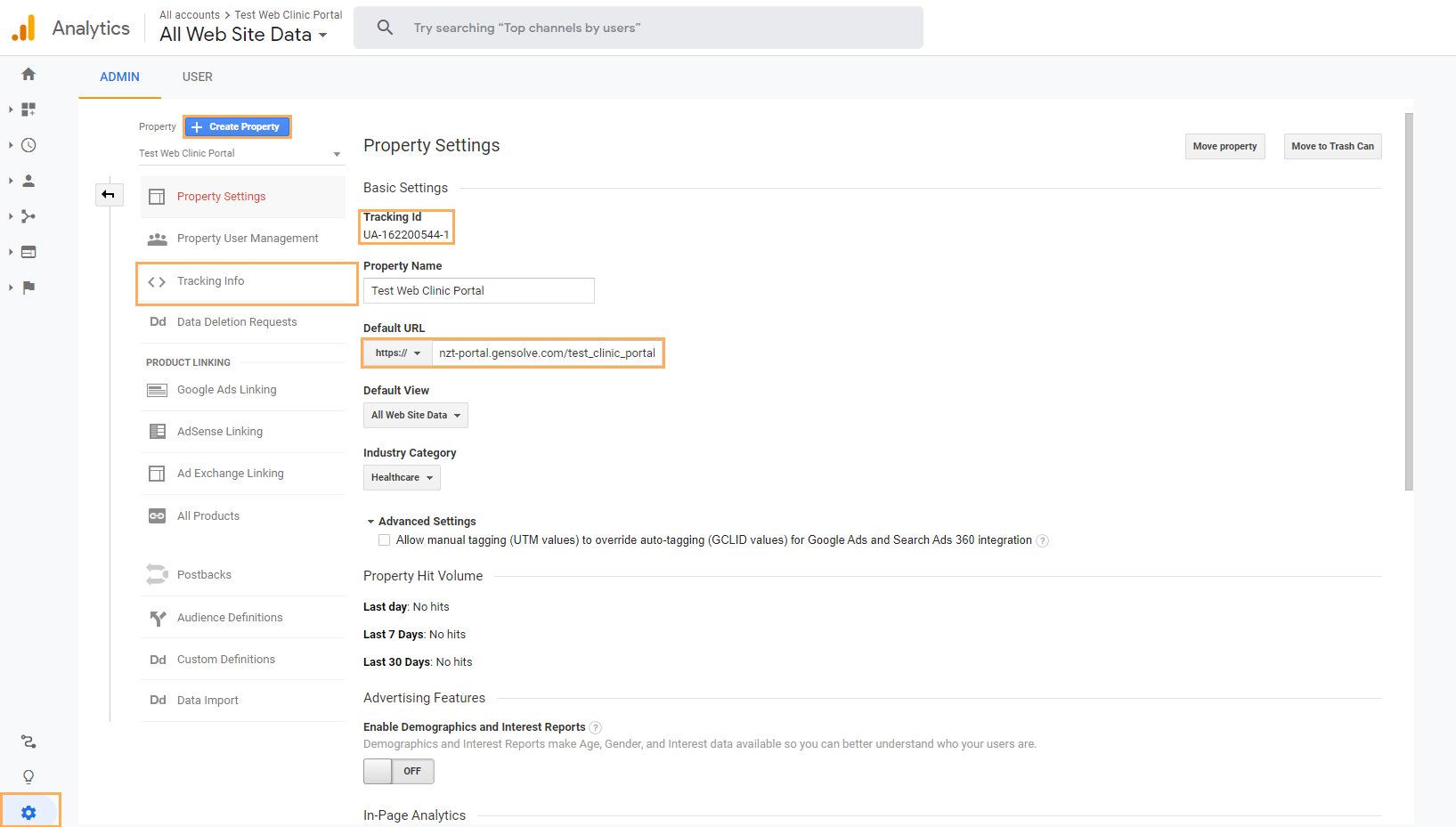
Task: Enable the manual tagging override checkbox
Action: tap(384, 540)
